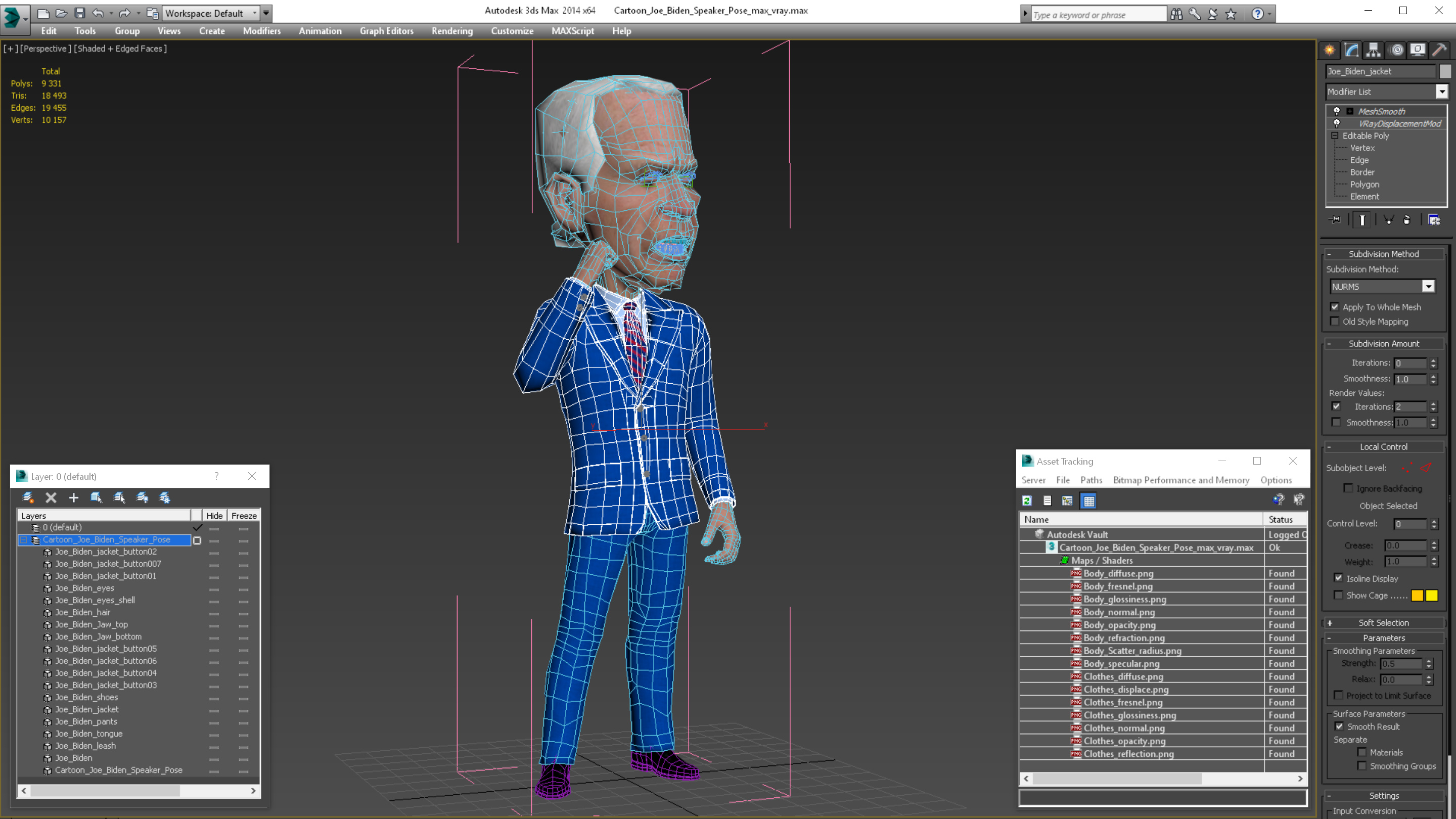The height and width of the screenshot is (819, 1456).
Task: Click the binoculars search icon in title bar
Action: [x=1176, y=14]
